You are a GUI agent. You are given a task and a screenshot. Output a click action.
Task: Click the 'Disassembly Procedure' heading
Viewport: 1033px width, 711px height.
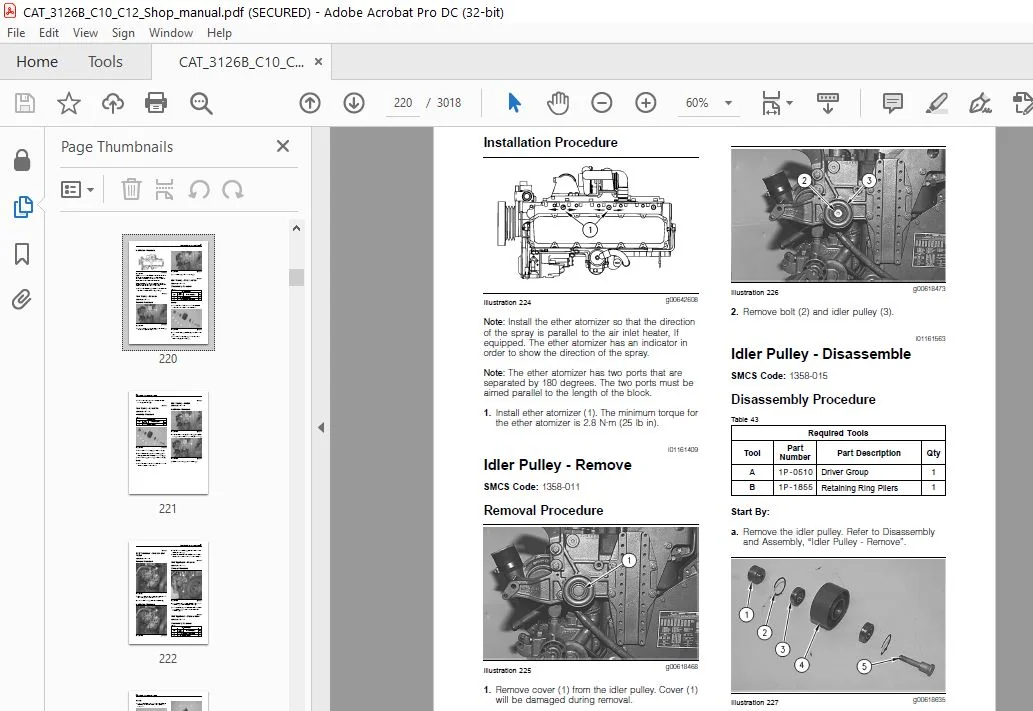coord(803,399)
